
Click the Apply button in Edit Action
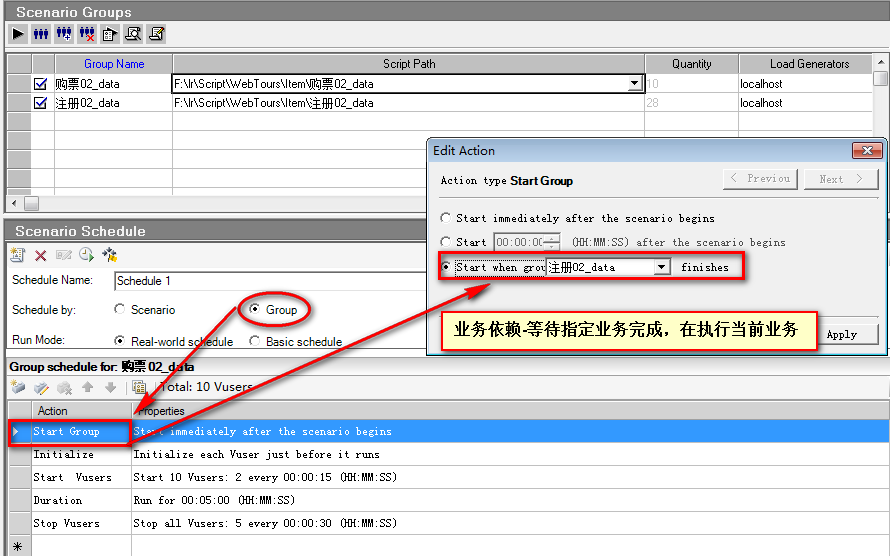click(x=848, y=334)
